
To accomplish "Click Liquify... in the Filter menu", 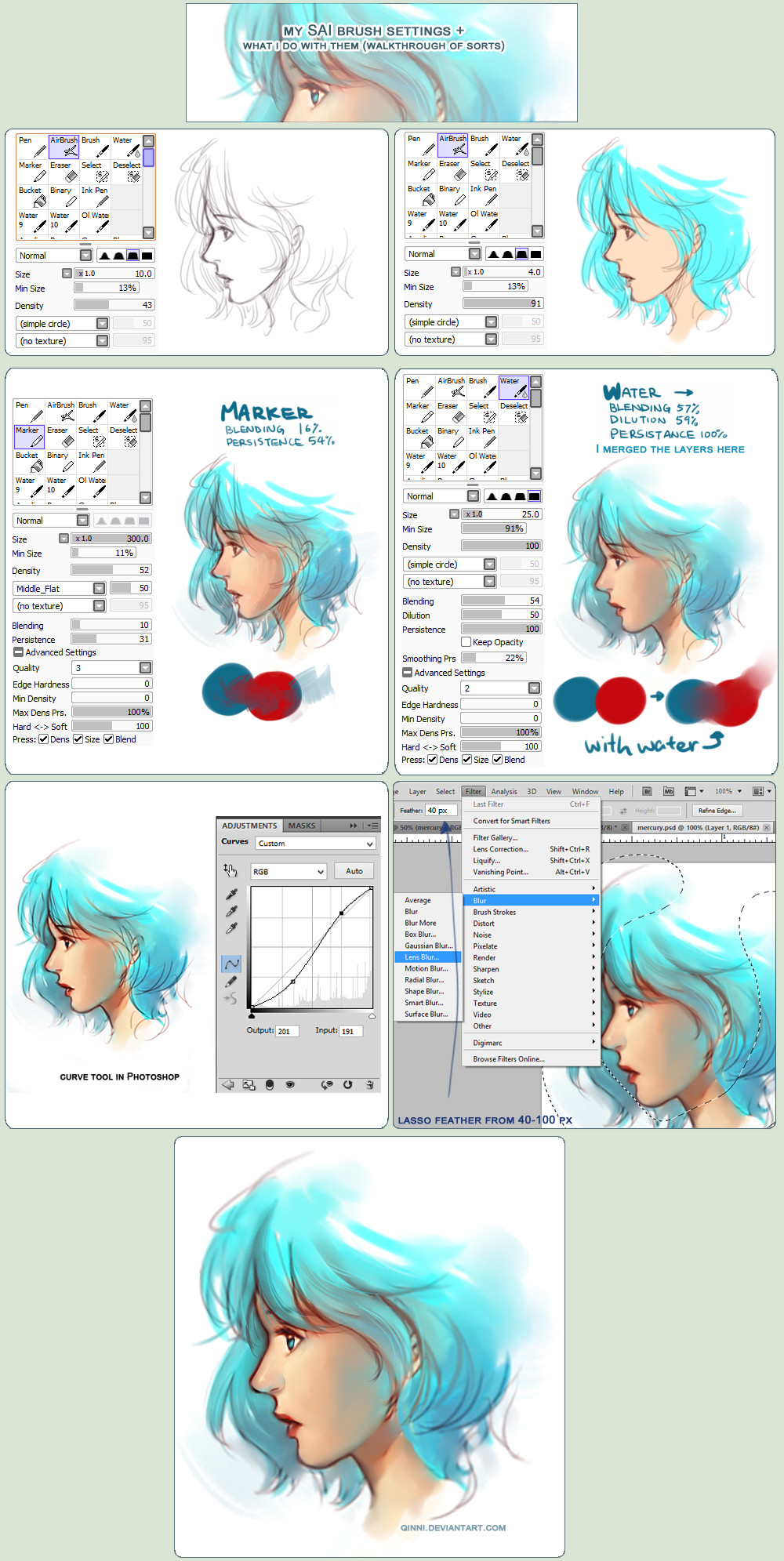I will 532,860.
